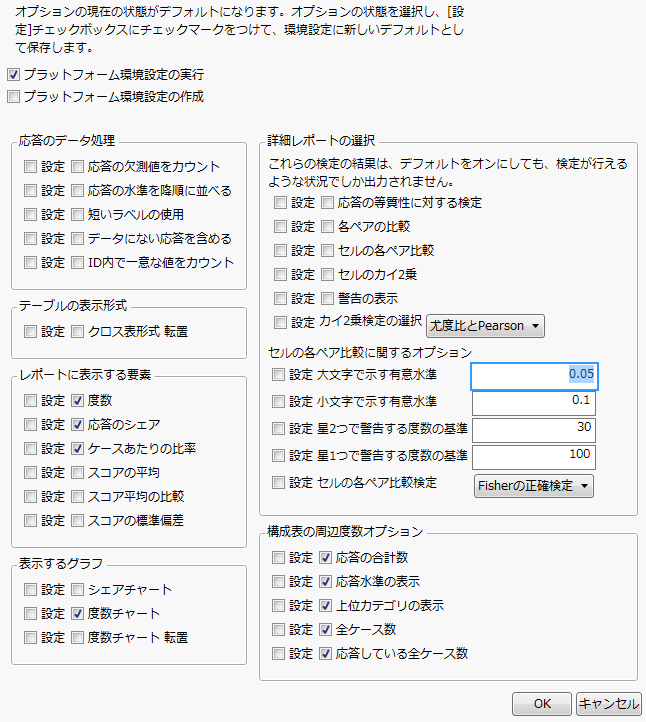Open 尤度比とPearson dropdown
646x722 pixels.
tap(486, 325)
